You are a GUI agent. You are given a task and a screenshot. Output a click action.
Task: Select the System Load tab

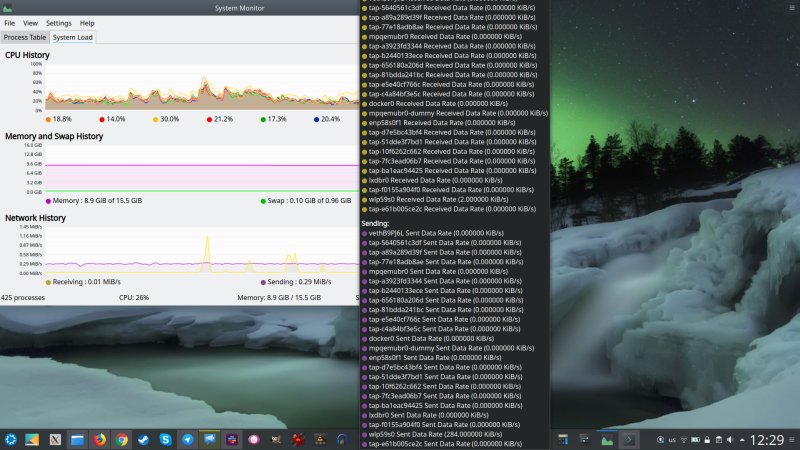pyautogui.click(x=72, y=37)
